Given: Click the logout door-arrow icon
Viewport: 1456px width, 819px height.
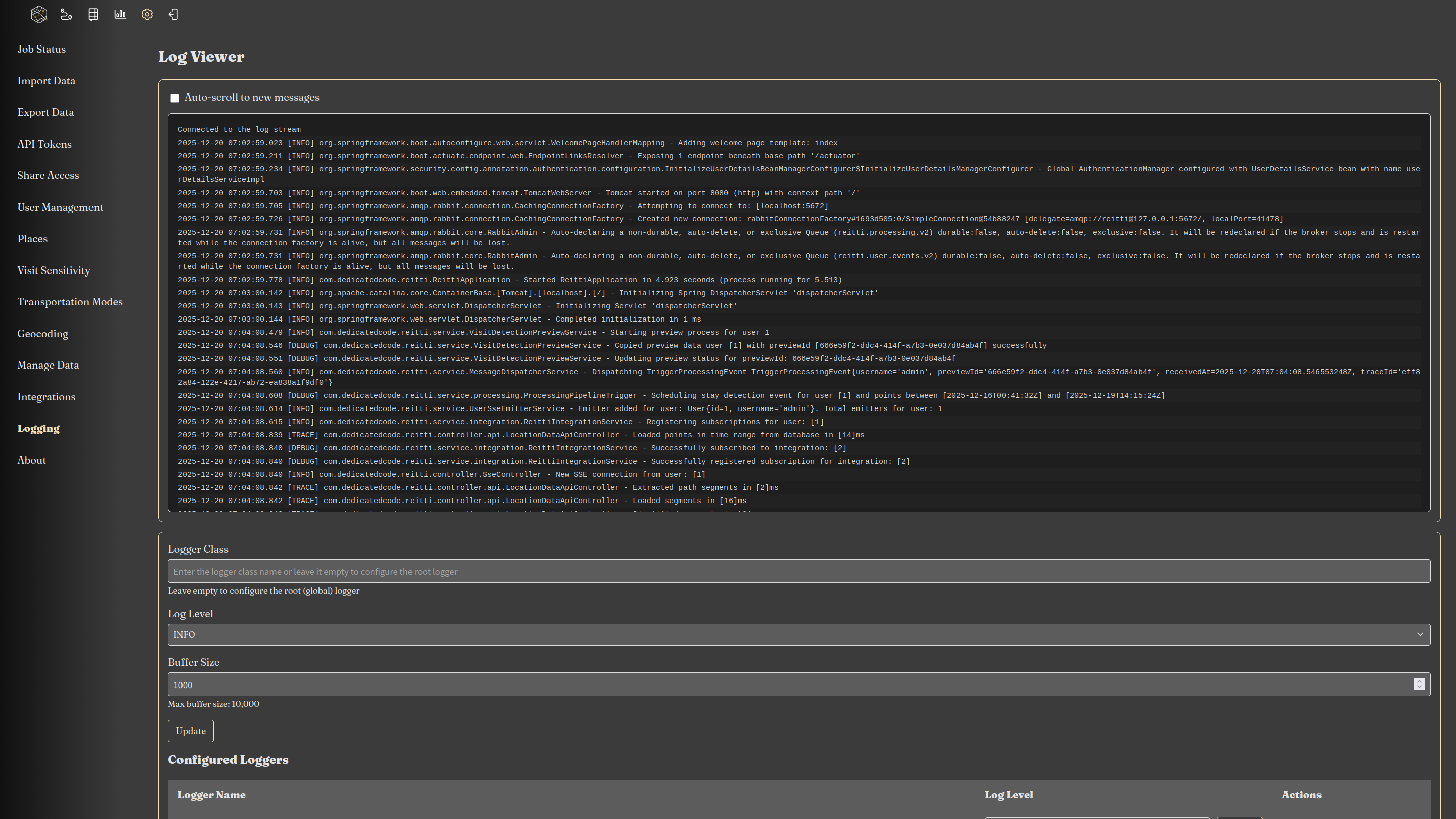Looking at the screenshot, I should click(x=173, y=14).
